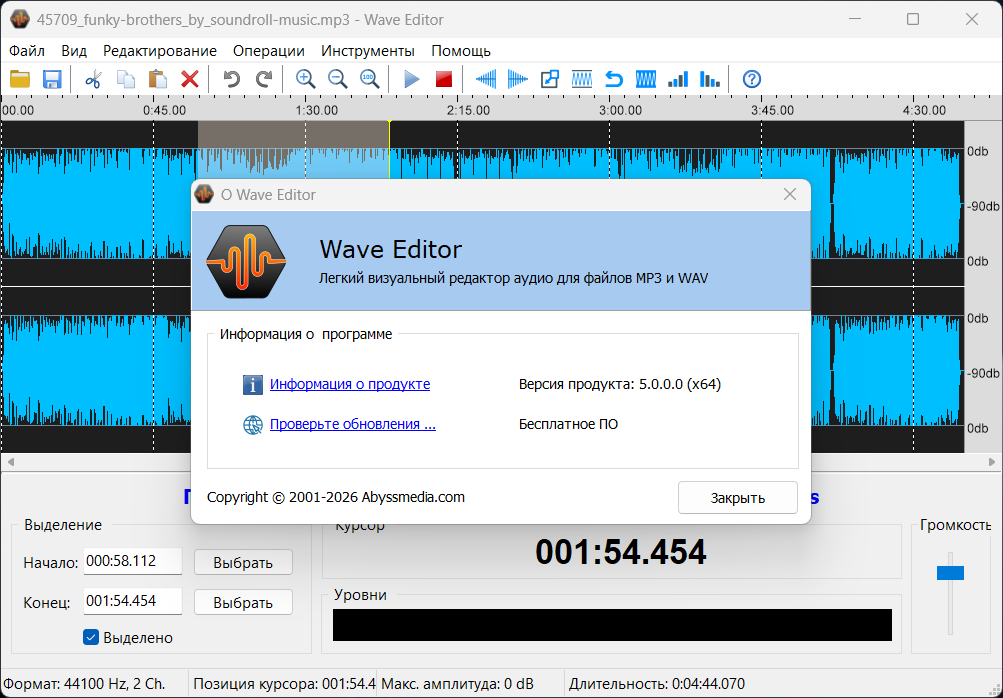
Task: Click the rising bars toolbar icon
Action: click(678, 79)
